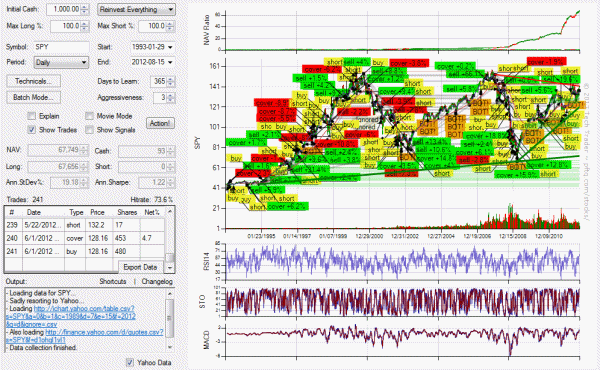
Task: Click the MACD indicator chart
Action: [403, 341]
